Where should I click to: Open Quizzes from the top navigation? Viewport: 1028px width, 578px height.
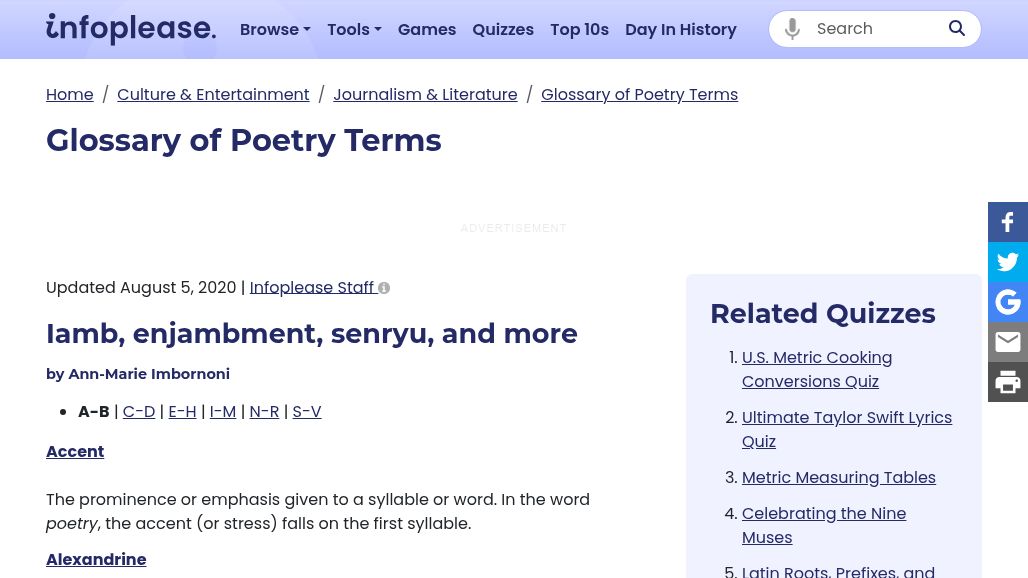(503, 29)
